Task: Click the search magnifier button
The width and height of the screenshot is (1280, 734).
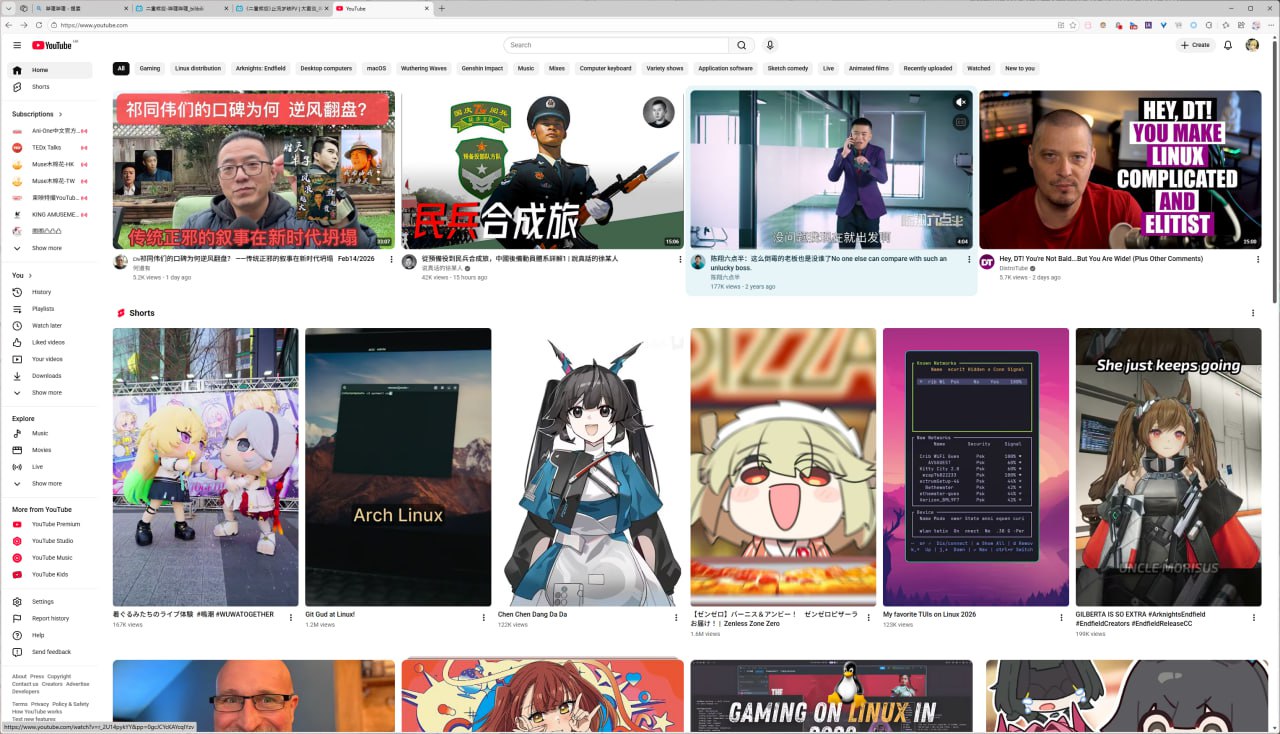Action: (741, 45)
